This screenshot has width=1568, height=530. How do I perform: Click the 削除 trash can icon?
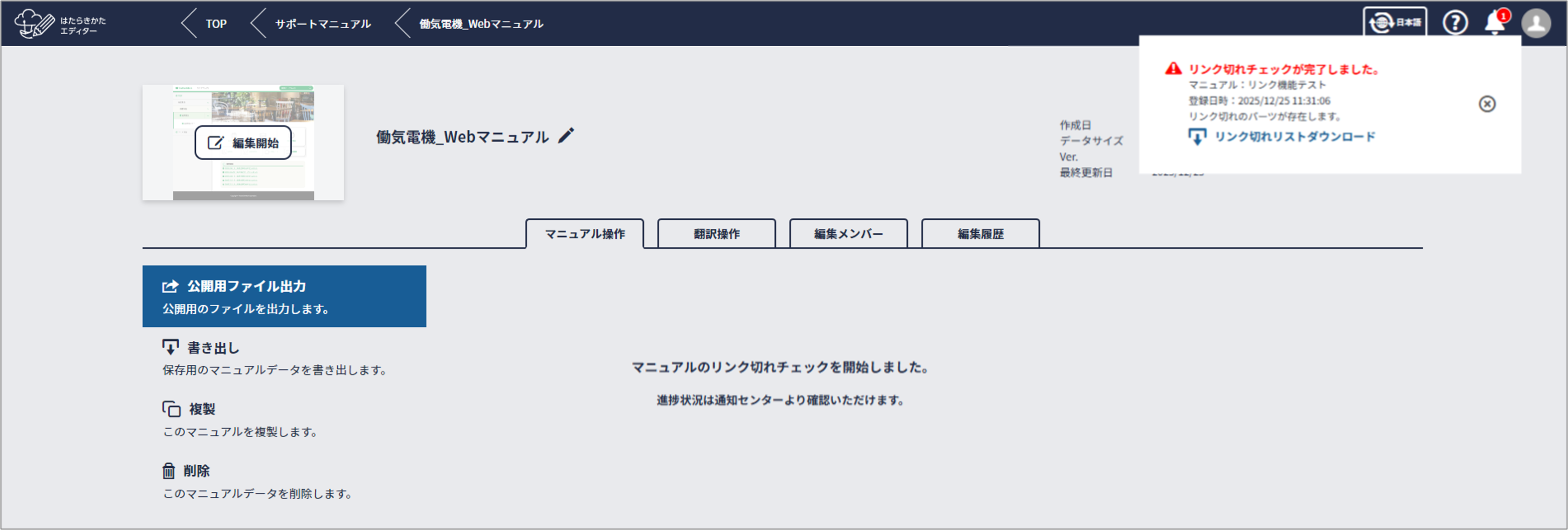tap(169, 471)
